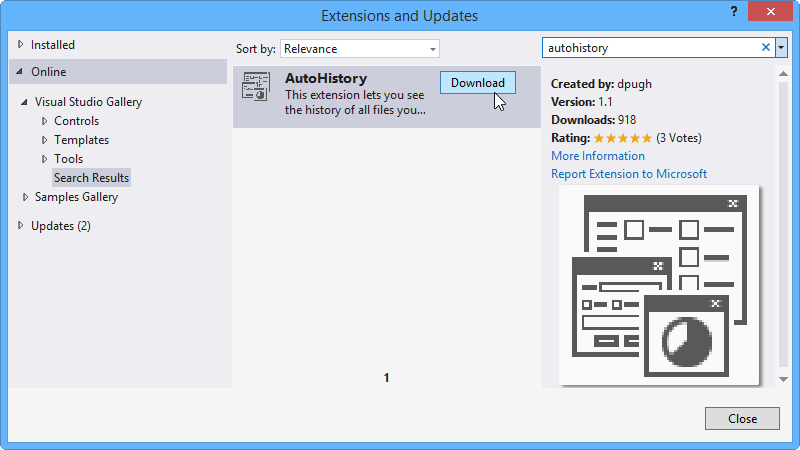800x450 pixels.
Task: Select Tools under Visual Studio Gallery
Action: pyautogui.click(x=68, y=159)
